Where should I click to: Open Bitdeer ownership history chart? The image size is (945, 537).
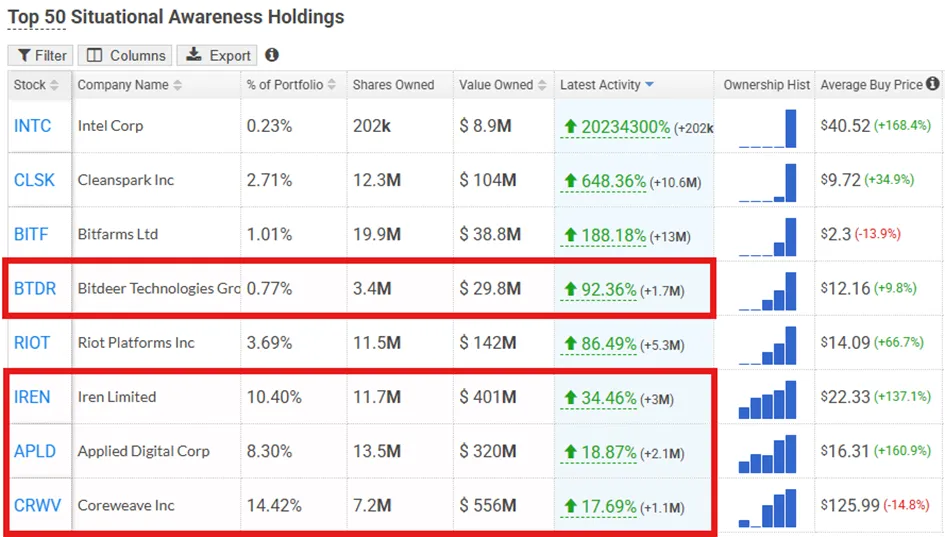pyautogui.click(x=767, y=291)
